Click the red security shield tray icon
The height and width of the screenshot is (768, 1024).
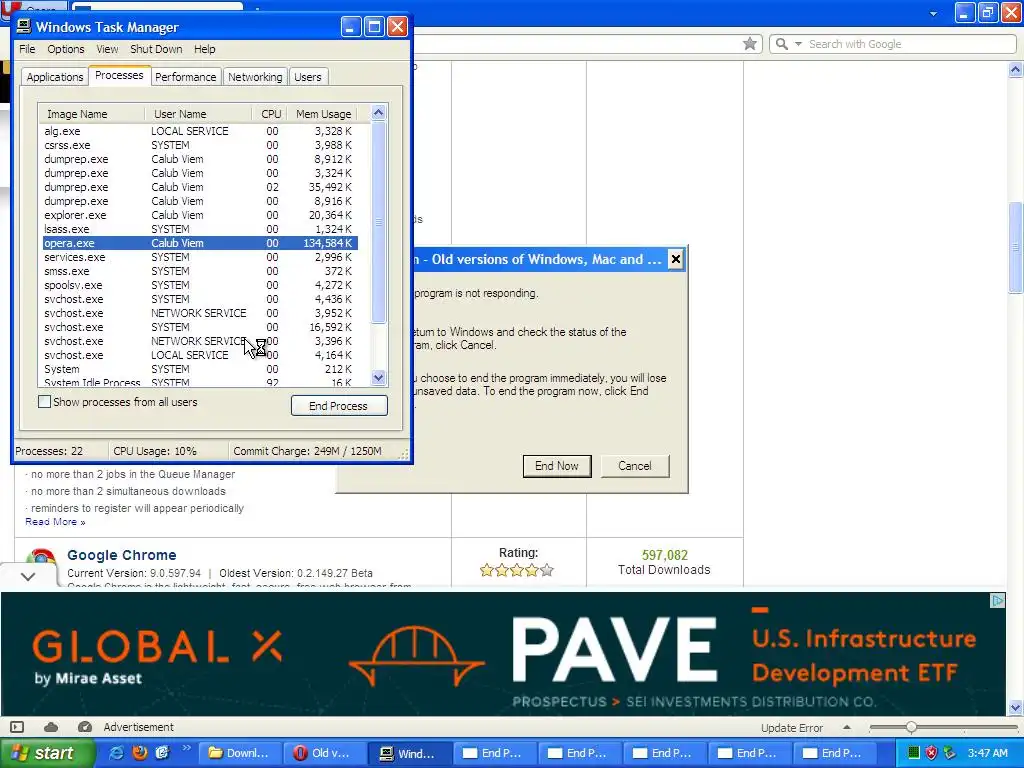tap(931, 753)
